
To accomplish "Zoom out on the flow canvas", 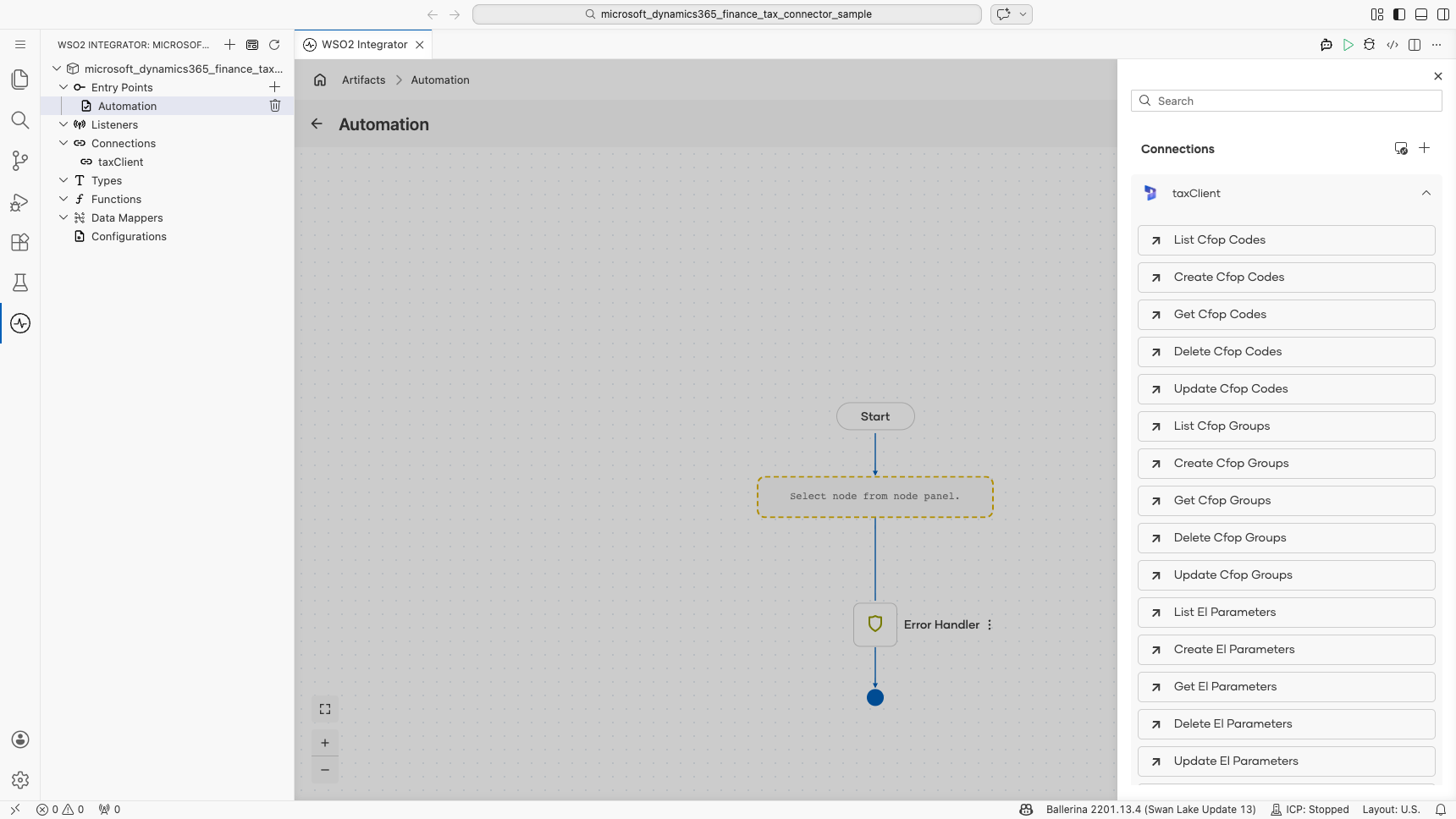I will click(x=325, y=770).
